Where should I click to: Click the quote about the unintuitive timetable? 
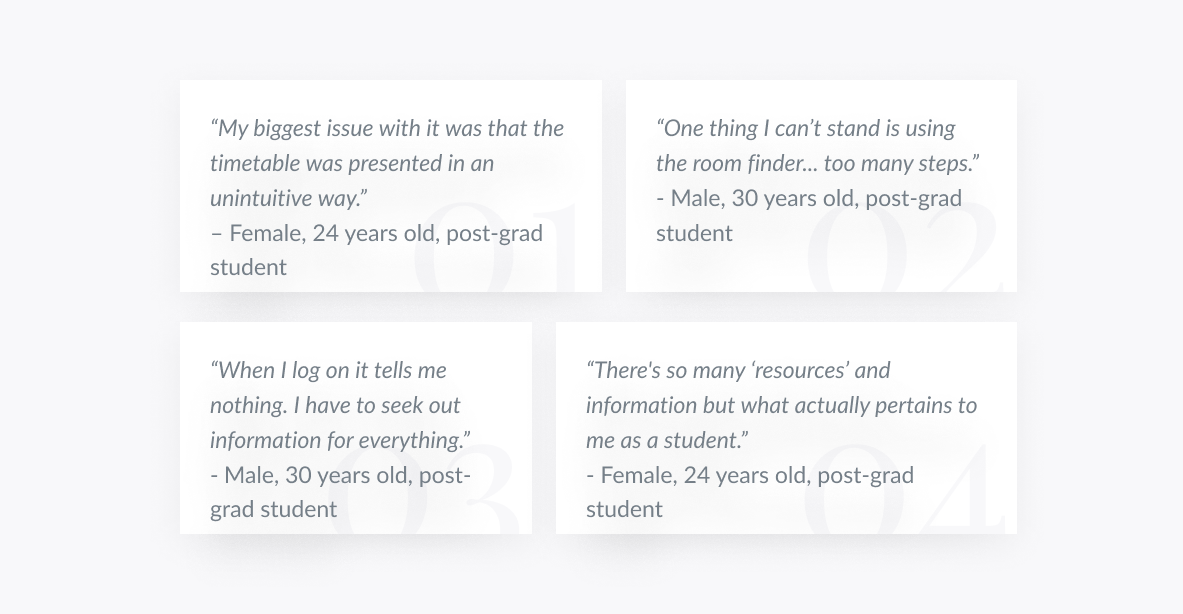click(386, 163)
